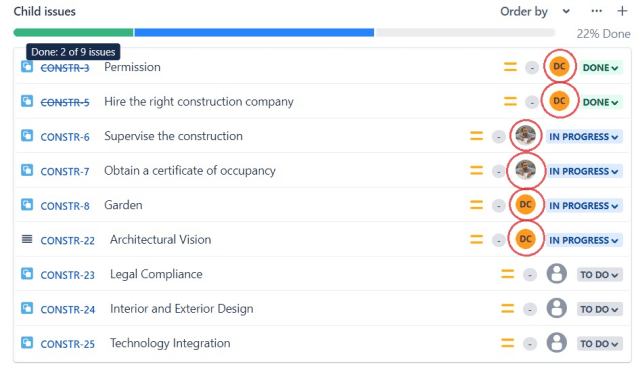Click the unassigned avatar on Technology Integration row

coord(557,342)
